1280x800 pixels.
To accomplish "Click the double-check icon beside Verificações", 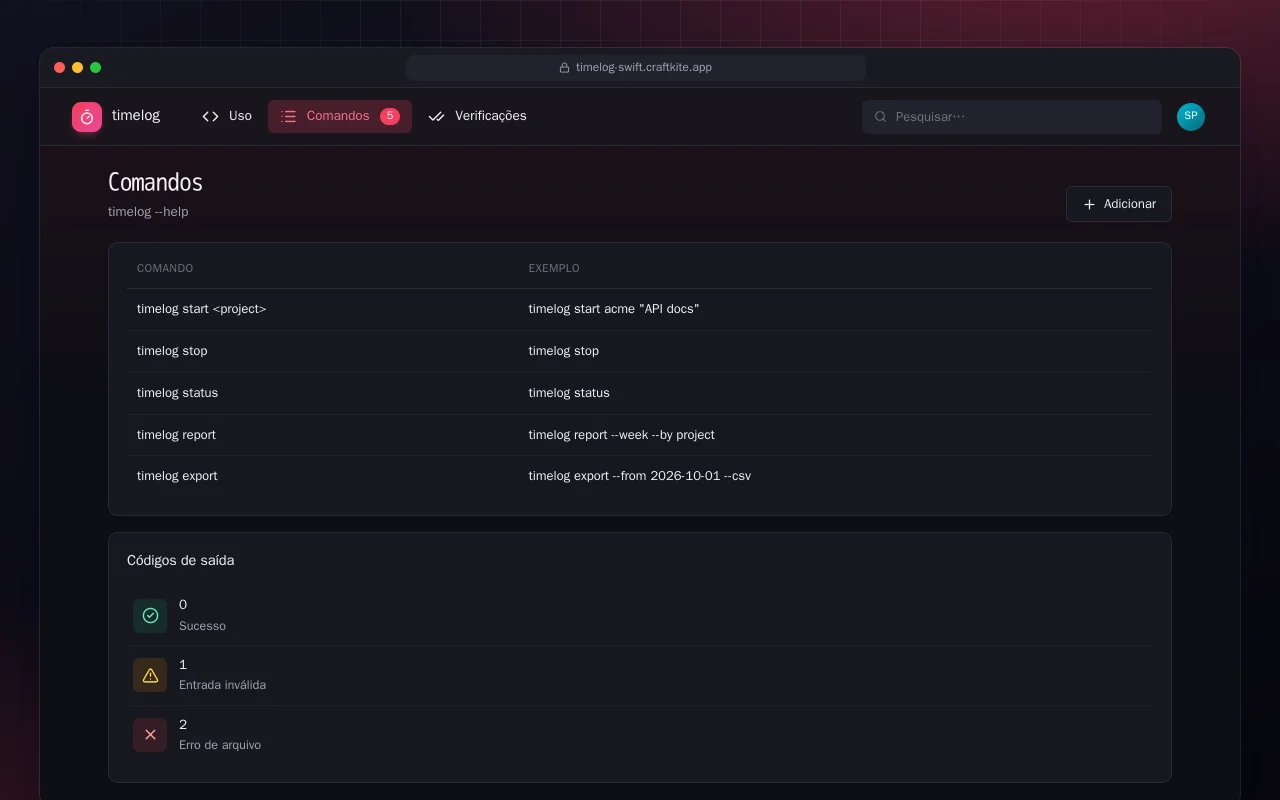I will point(436,116).
